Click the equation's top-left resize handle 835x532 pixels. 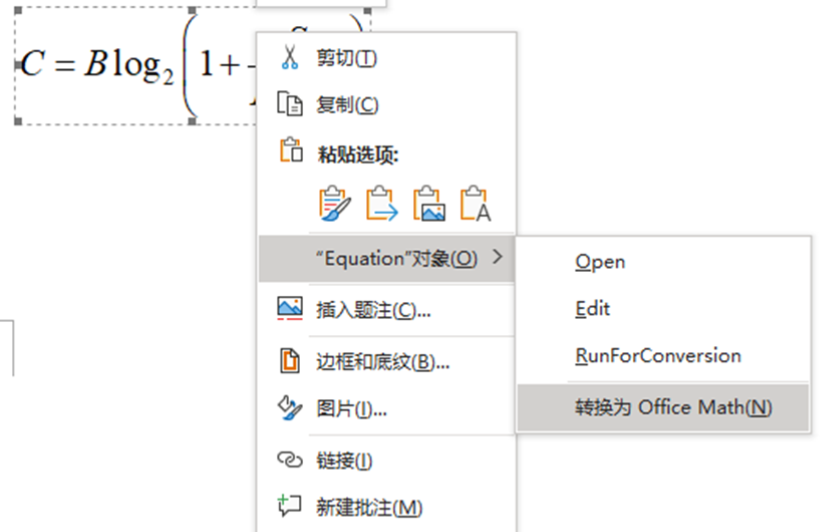pos(18,10)
